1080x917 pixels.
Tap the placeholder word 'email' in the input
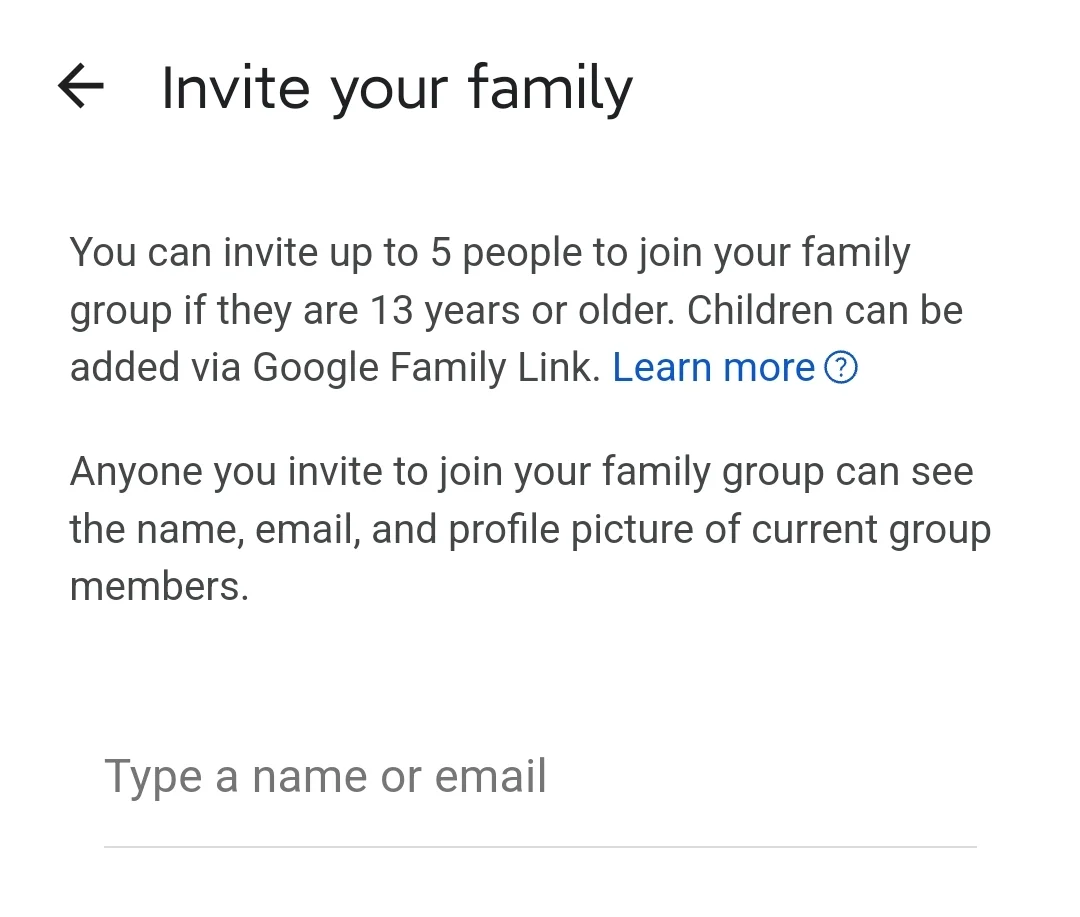(490, 776)
